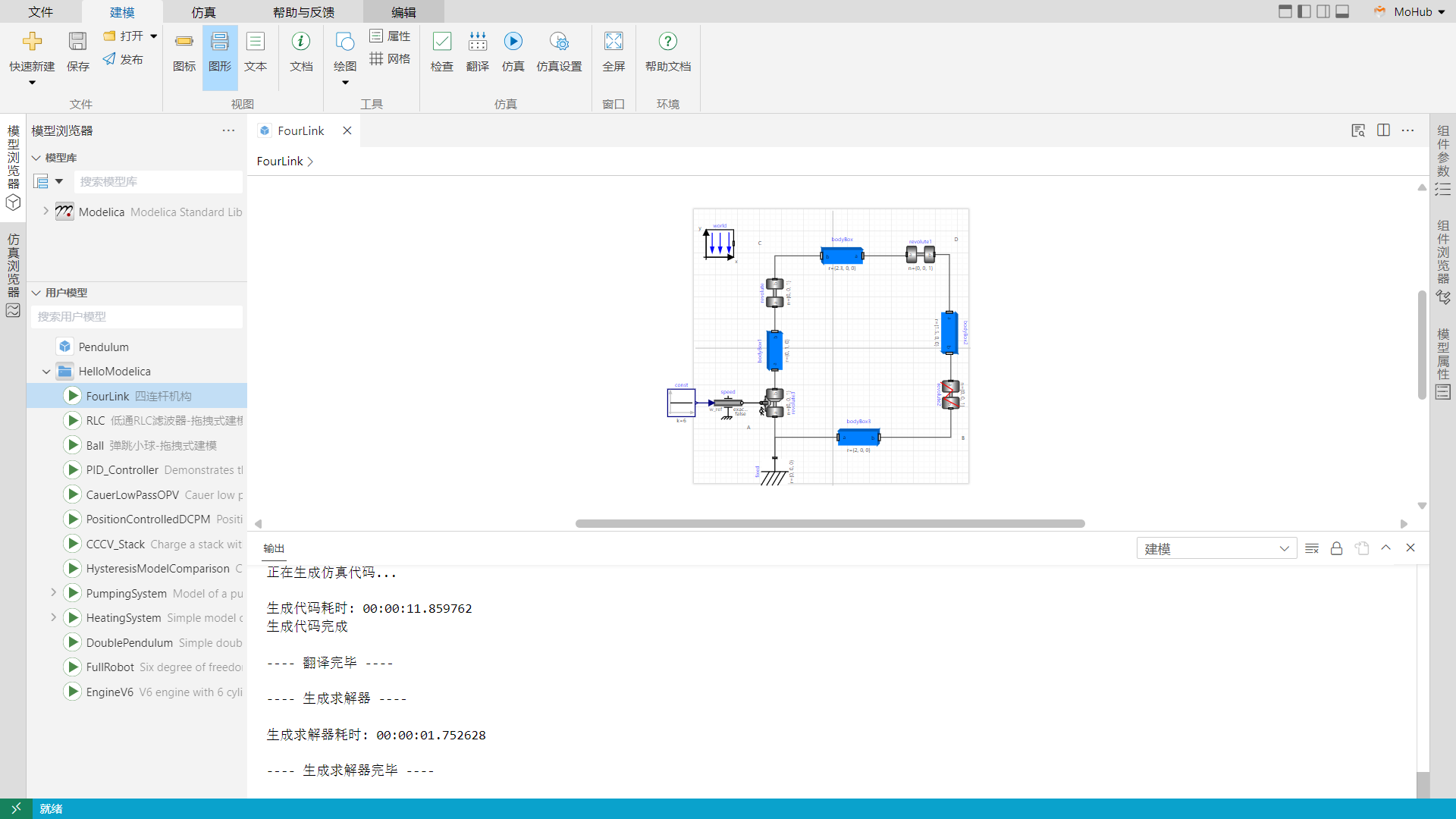
Task: Enter 全屏 fullscreen mode
Action: [x=613, y=52]
